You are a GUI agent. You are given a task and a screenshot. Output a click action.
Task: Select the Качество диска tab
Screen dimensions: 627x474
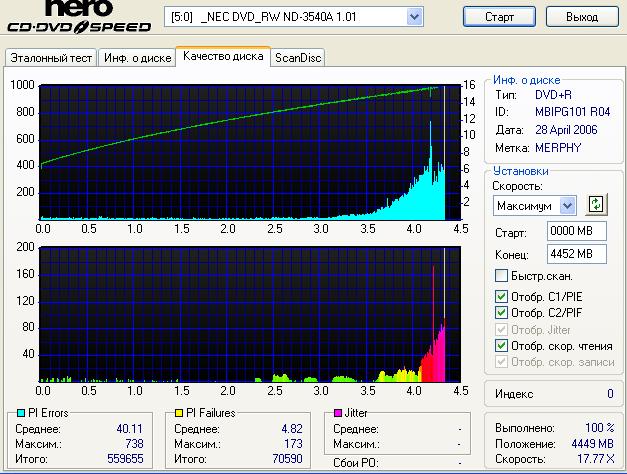tap(223, 57)
